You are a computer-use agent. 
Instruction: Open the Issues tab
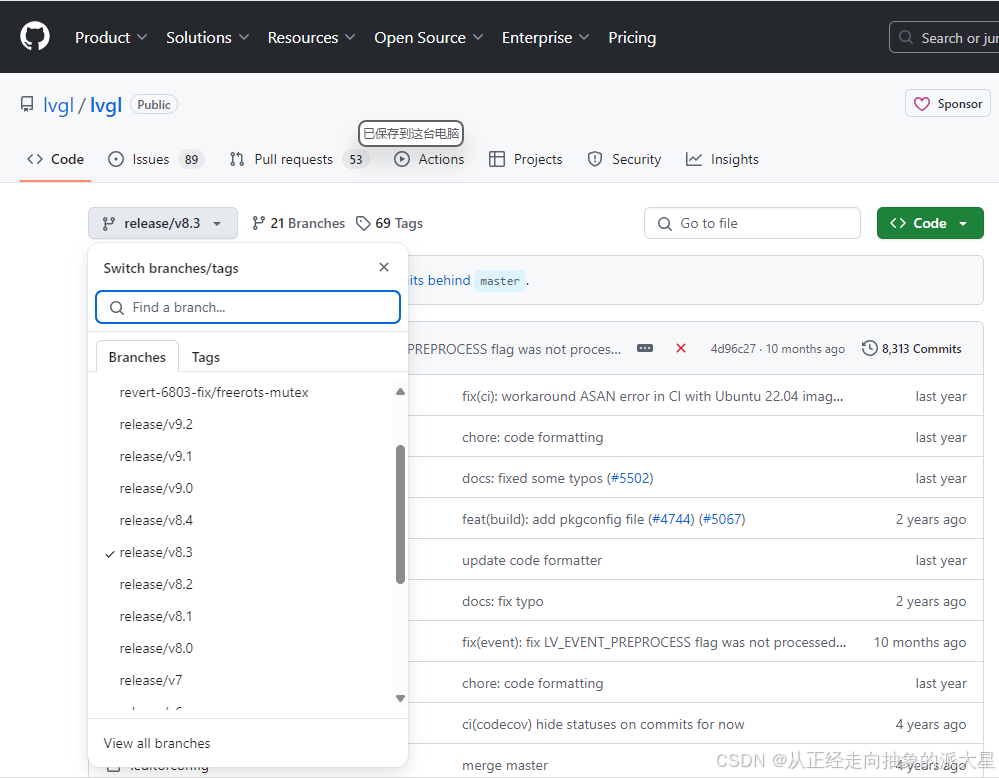[x=155, y=159]
